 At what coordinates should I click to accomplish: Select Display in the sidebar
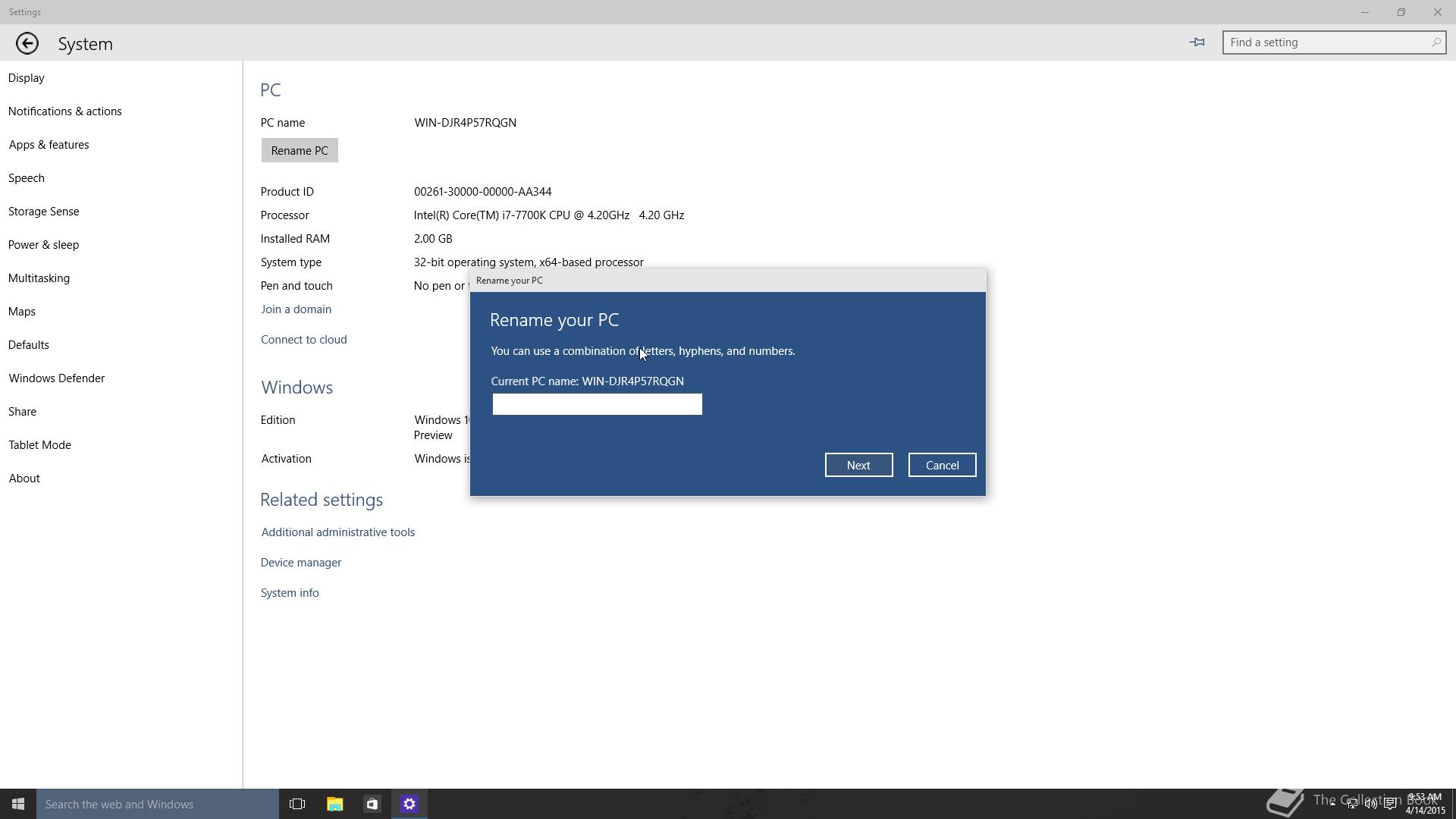pyautogui.click(x=121, y=78)
